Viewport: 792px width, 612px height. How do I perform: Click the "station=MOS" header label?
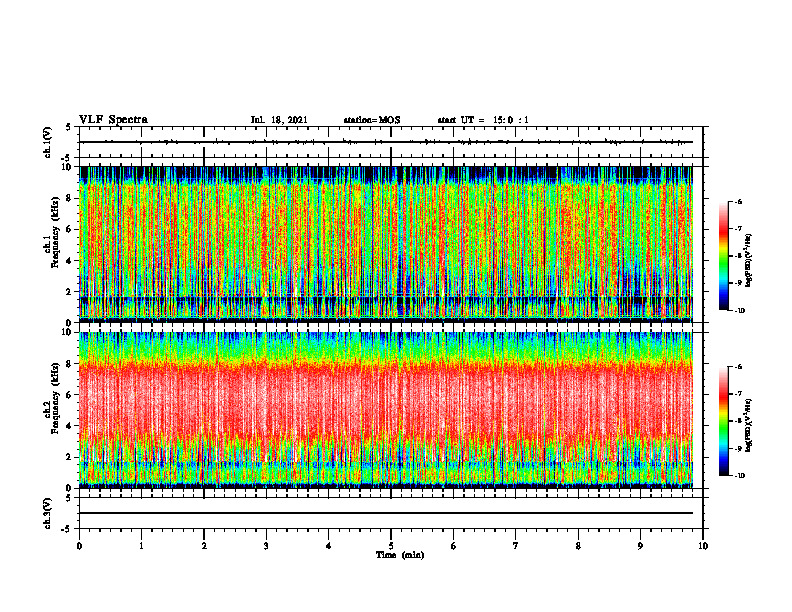(372, 120)
